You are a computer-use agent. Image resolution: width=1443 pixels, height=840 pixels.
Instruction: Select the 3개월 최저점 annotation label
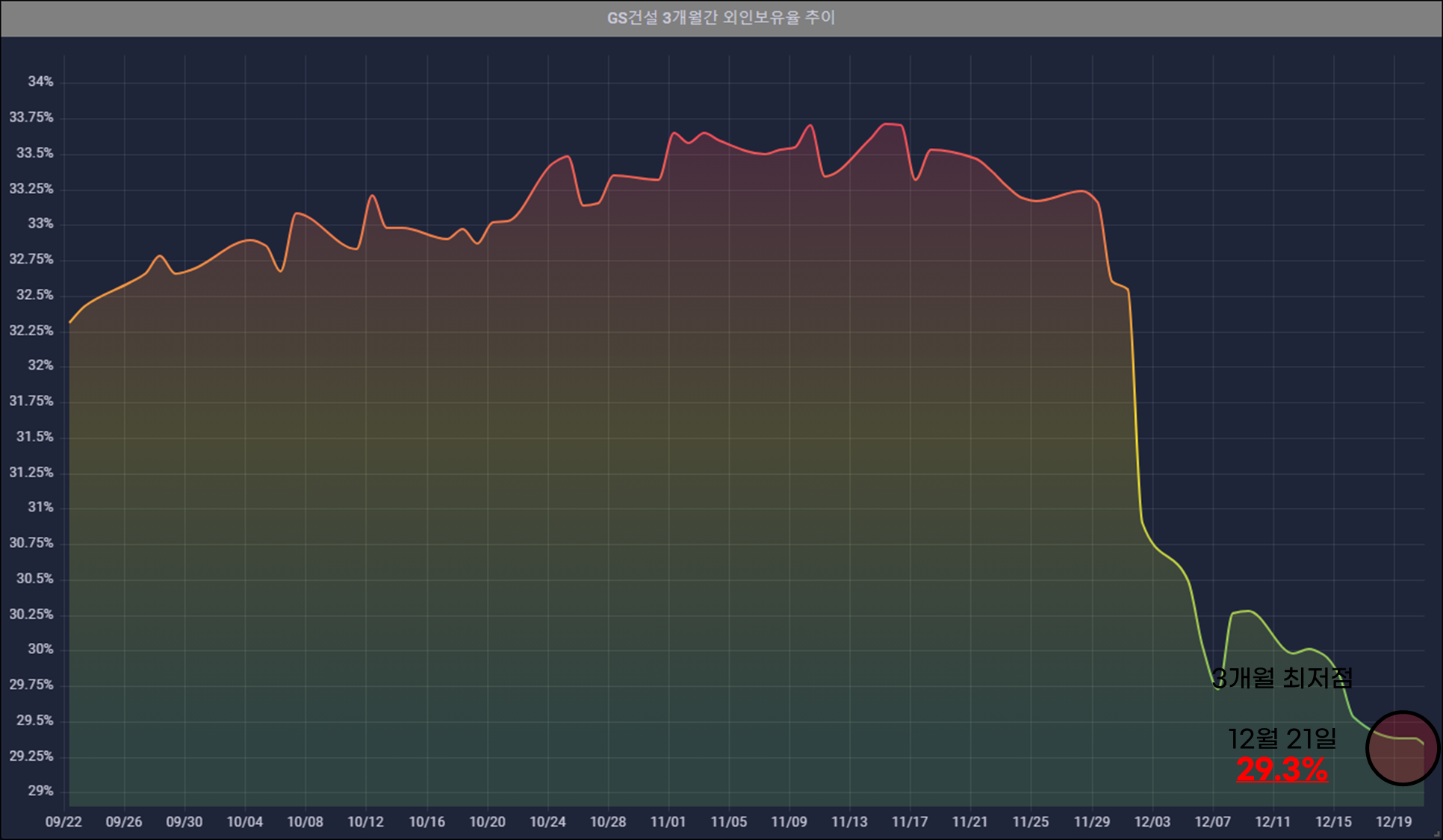[1282, 677]
